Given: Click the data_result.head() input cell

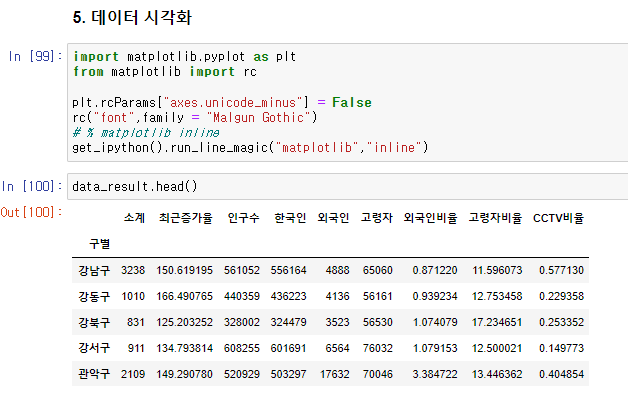Looking at the screenshot, I should pos(348,187).
